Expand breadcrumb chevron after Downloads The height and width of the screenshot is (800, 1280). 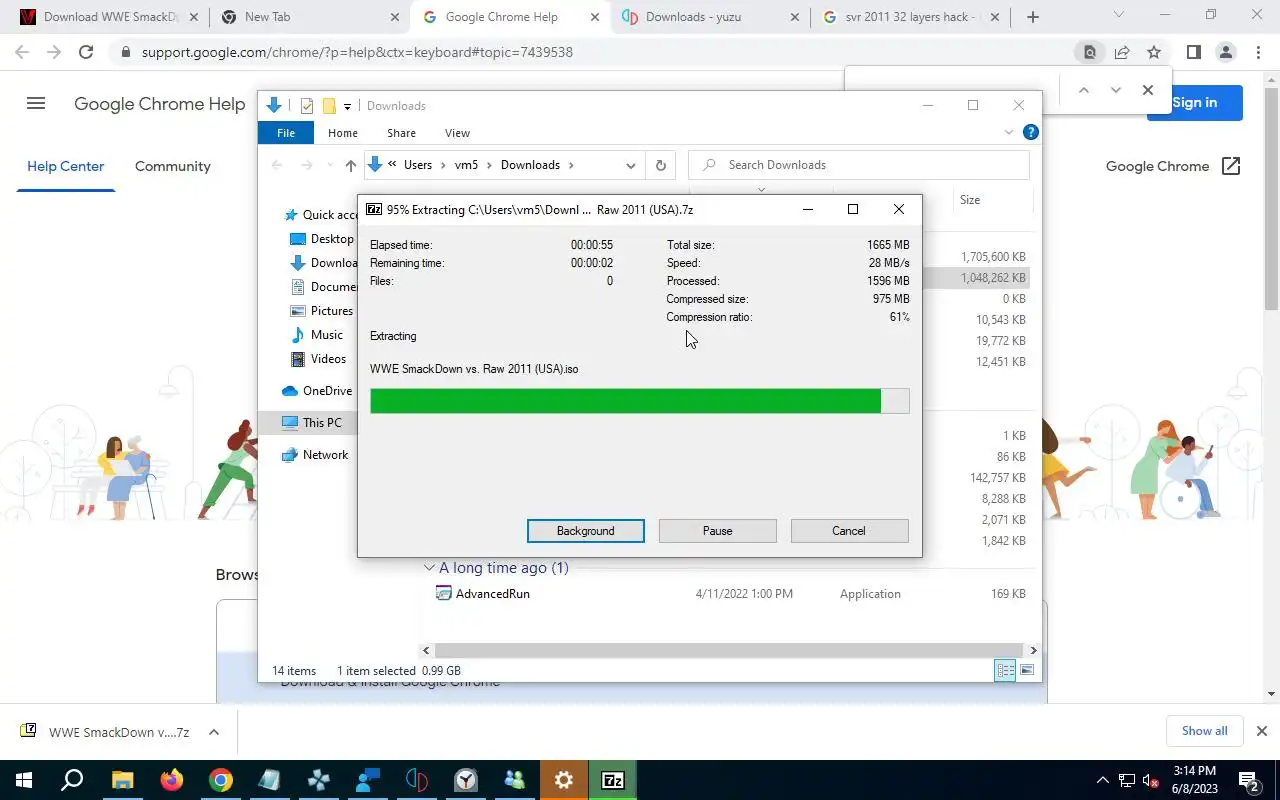(x=571, y=165)
